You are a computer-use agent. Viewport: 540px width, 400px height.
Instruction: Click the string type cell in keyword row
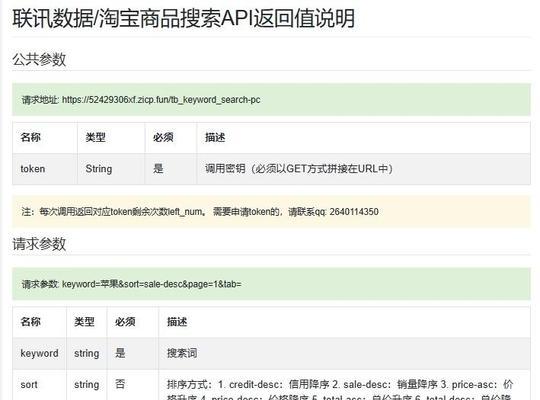(86, 353)
